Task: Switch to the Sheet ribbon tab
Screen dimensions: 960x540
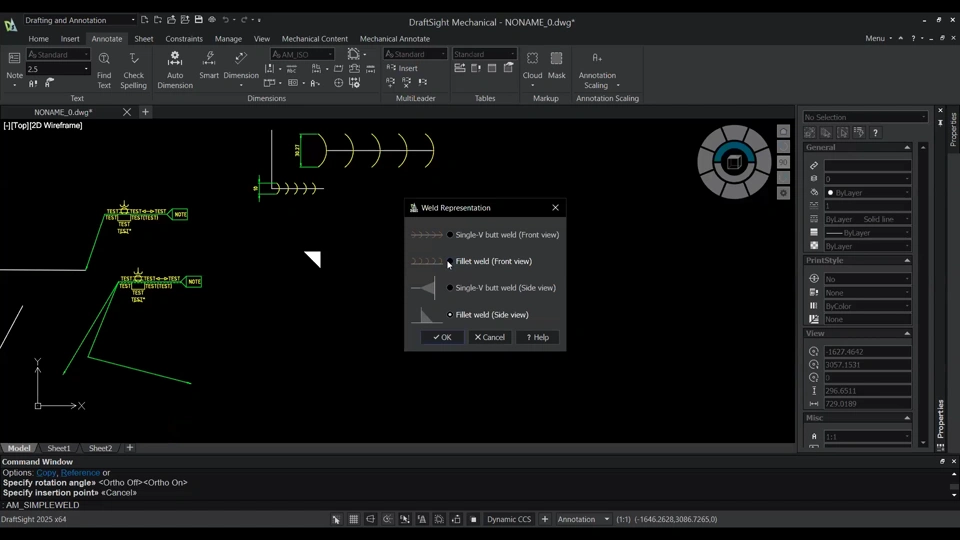Action: 144,39
